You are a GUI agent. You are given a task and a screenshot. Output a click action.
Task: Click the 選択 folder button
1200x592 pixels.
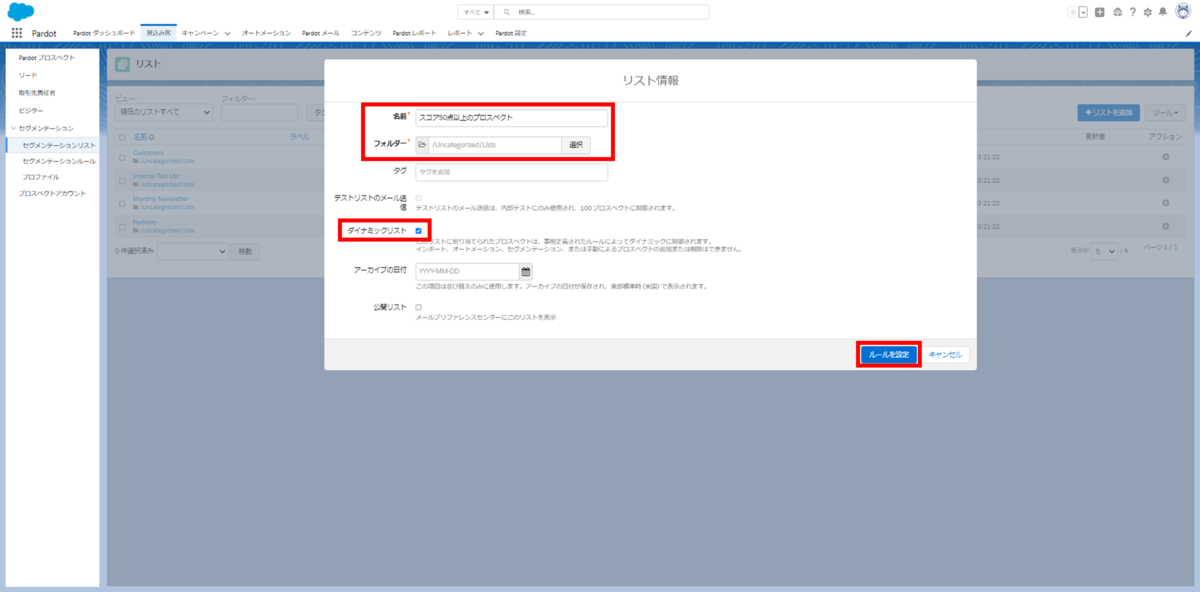576,145
